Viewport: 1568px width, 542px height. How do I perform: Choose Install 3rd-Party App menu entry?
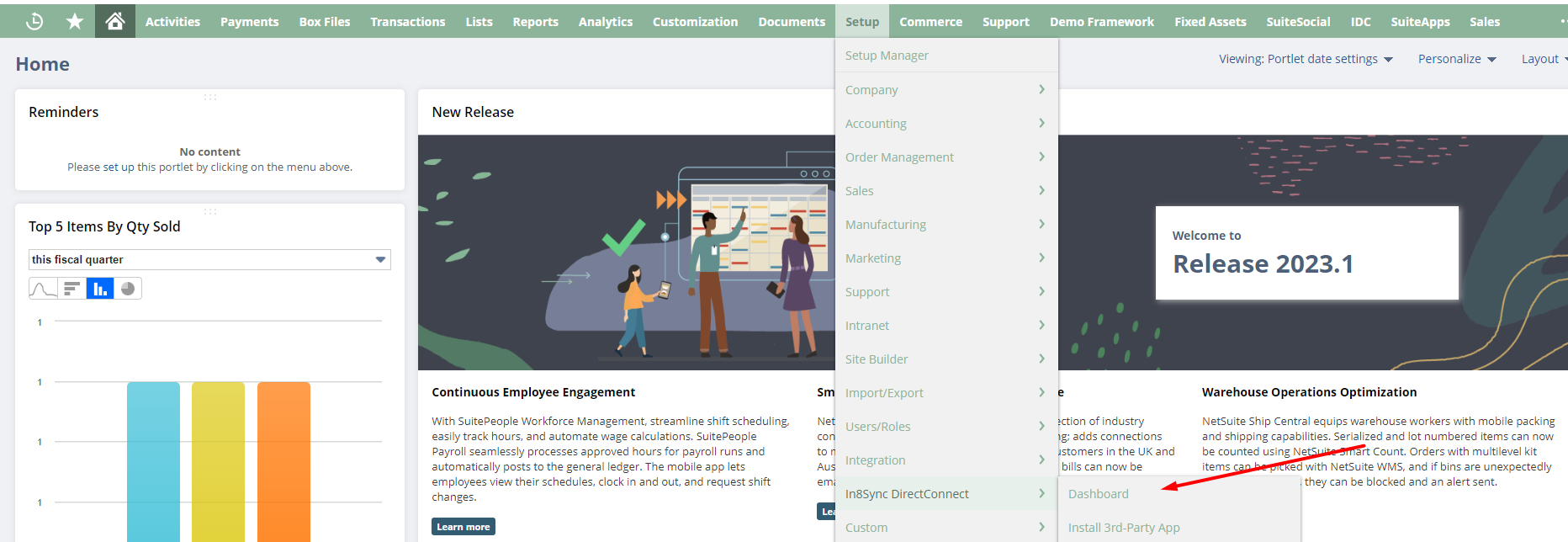coord(1123,528)
